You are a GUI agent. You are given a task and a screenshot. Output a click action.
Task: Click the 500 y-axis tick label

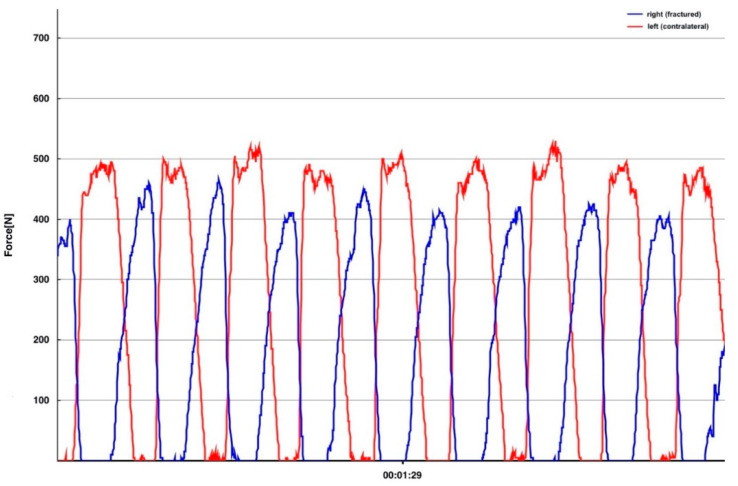(x=41, y=159)
